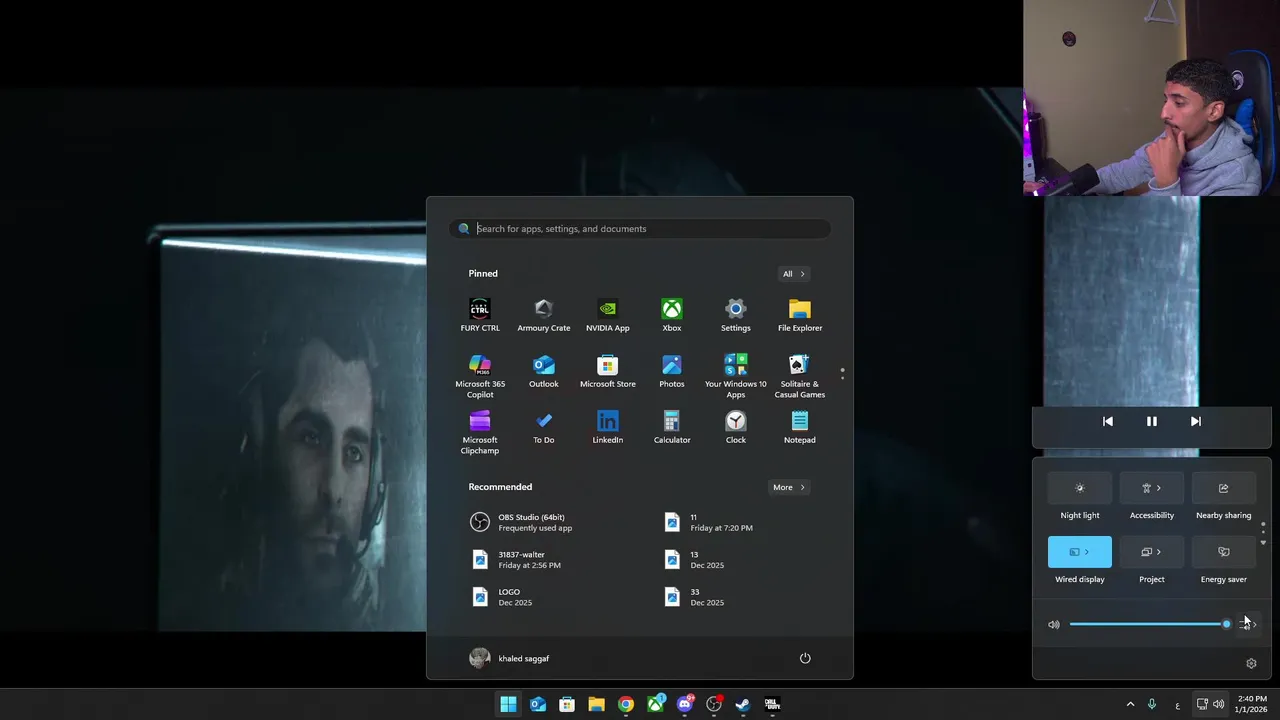
Task: Open the Calculator app
Action: pyautogui.click(x=672, y=427)
